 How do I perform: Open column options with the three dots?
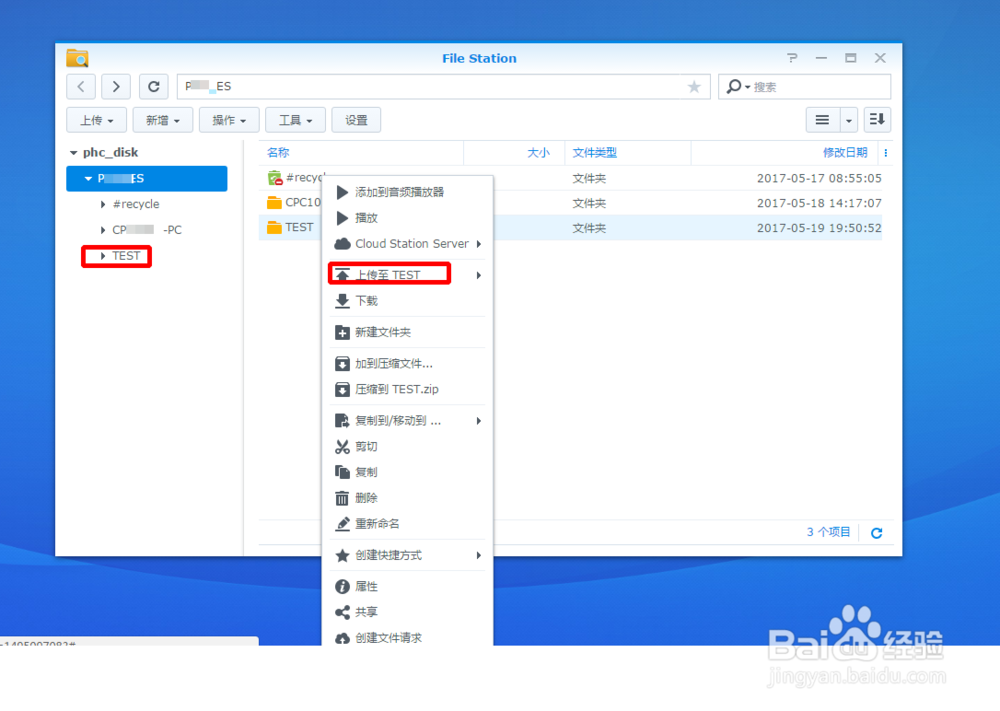coord(886,152)
